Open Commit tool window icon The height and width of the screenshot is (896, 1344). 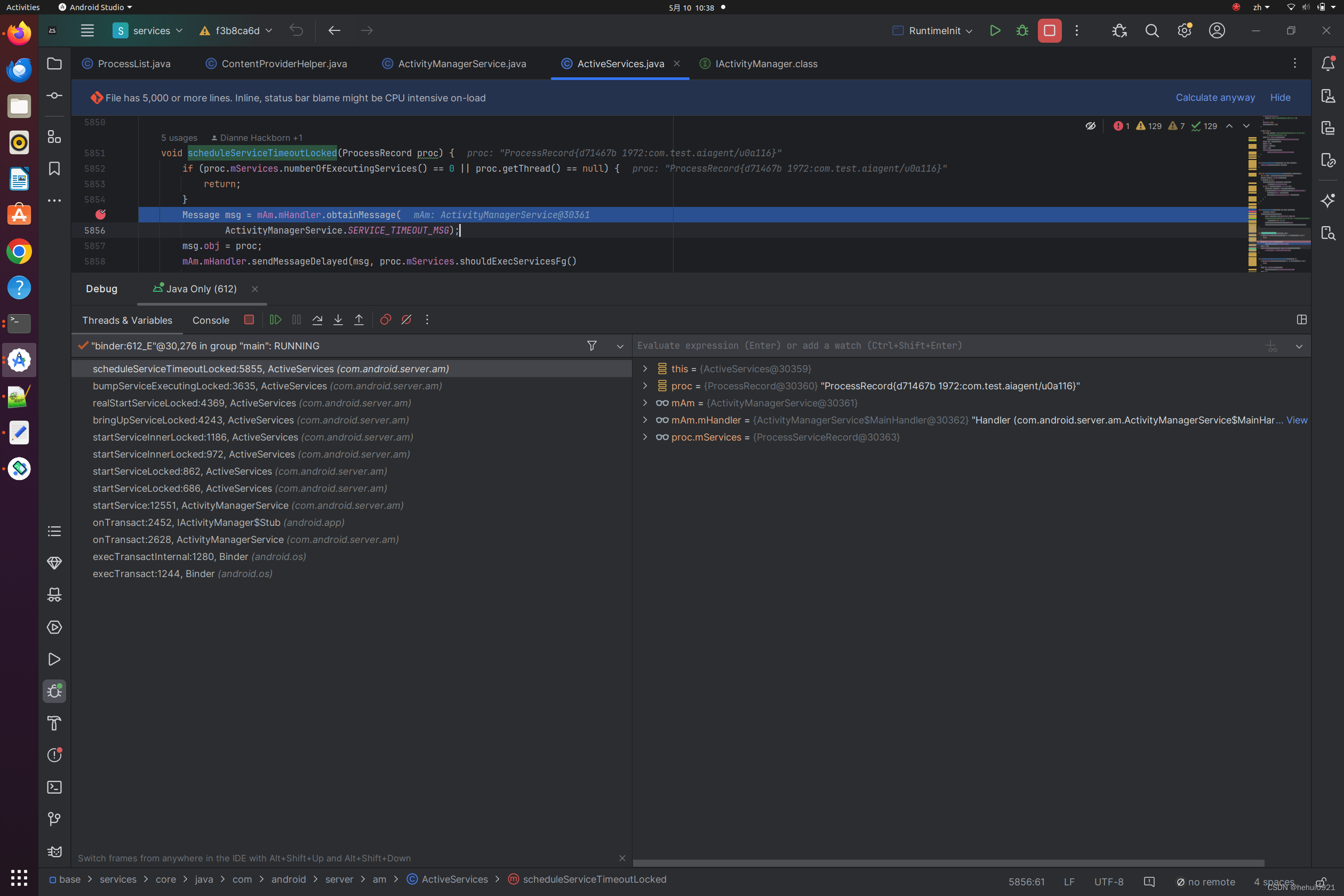coord(54,95)
